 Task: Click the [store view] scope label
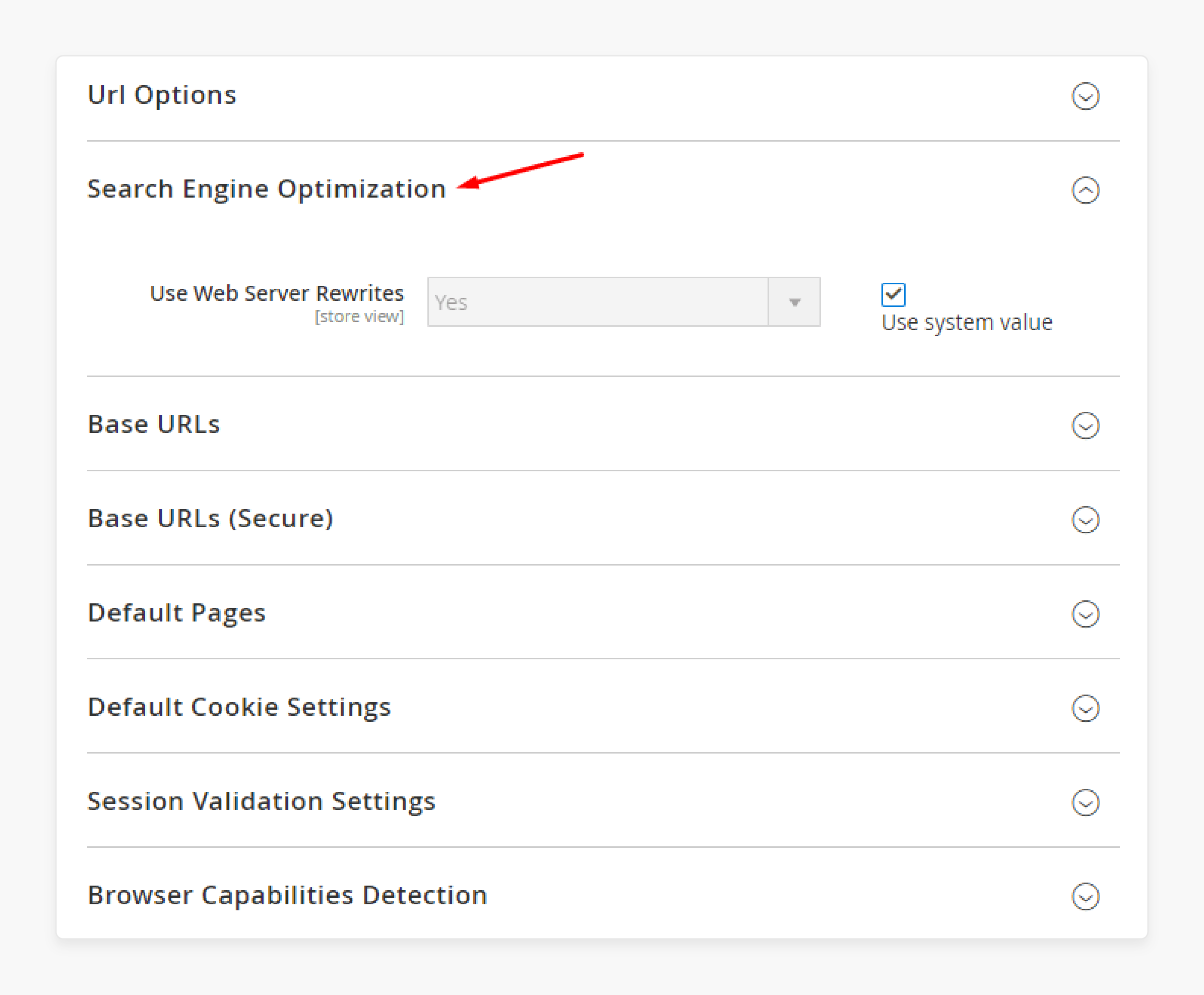coord(359,317)
